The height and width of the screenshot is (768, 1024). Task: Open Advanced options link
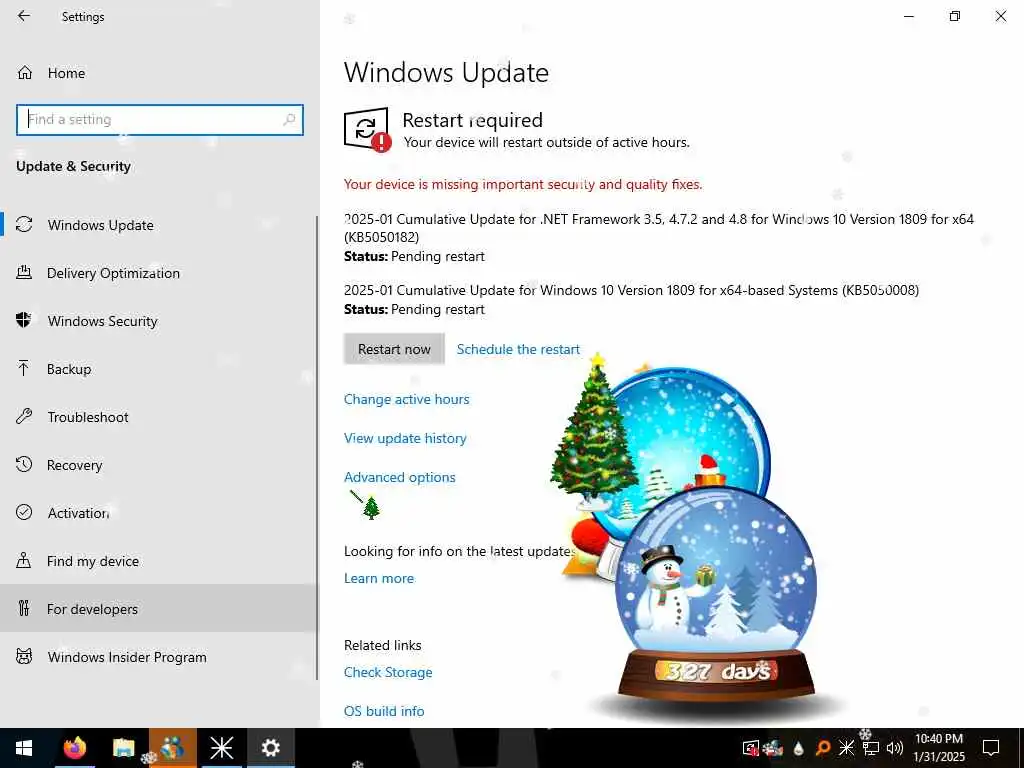click(x=400, y=477)
